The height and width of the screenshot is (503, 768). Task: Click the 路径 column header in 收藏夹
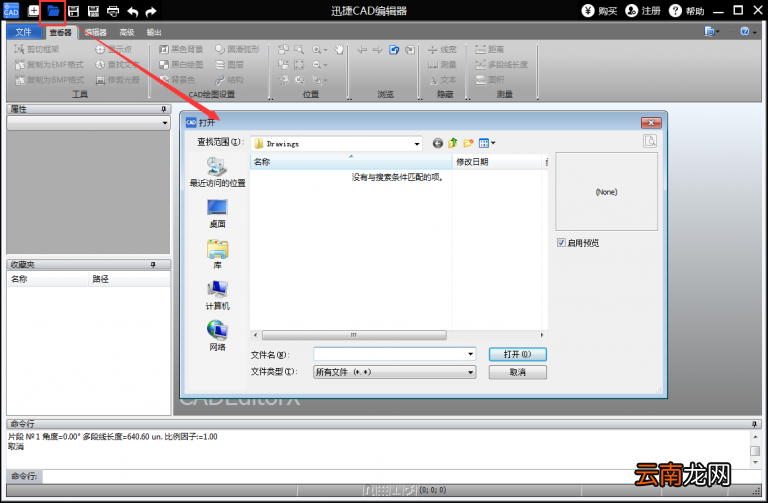pyautogui.click(x=129, y=279)
